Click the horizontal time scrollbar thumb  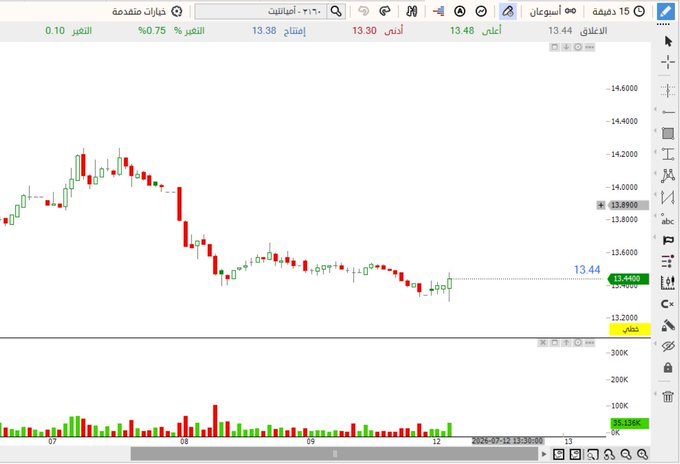click(334, 454)
